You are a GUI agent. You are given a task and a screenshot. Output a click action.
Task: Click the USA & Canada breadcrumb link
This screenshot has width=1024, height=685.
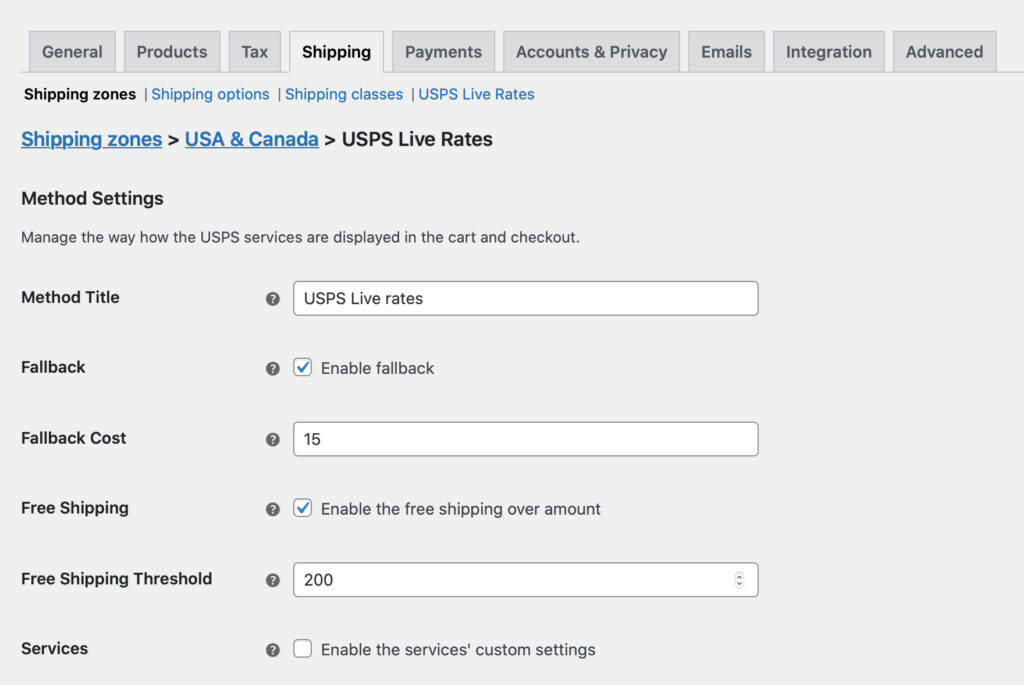click(252, 139)
